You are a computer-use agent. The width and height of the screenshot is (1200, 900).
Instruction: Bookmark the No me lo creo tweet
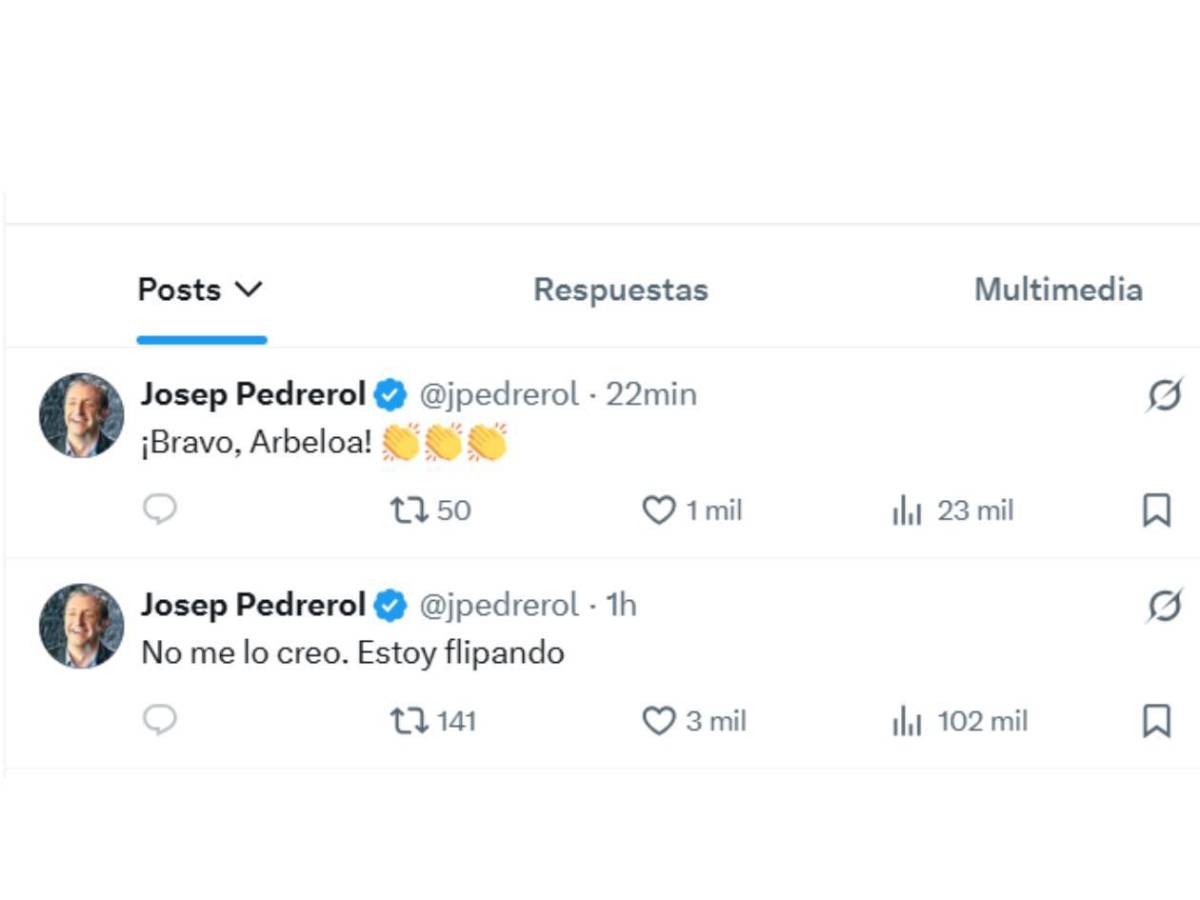coord(1156,720)
